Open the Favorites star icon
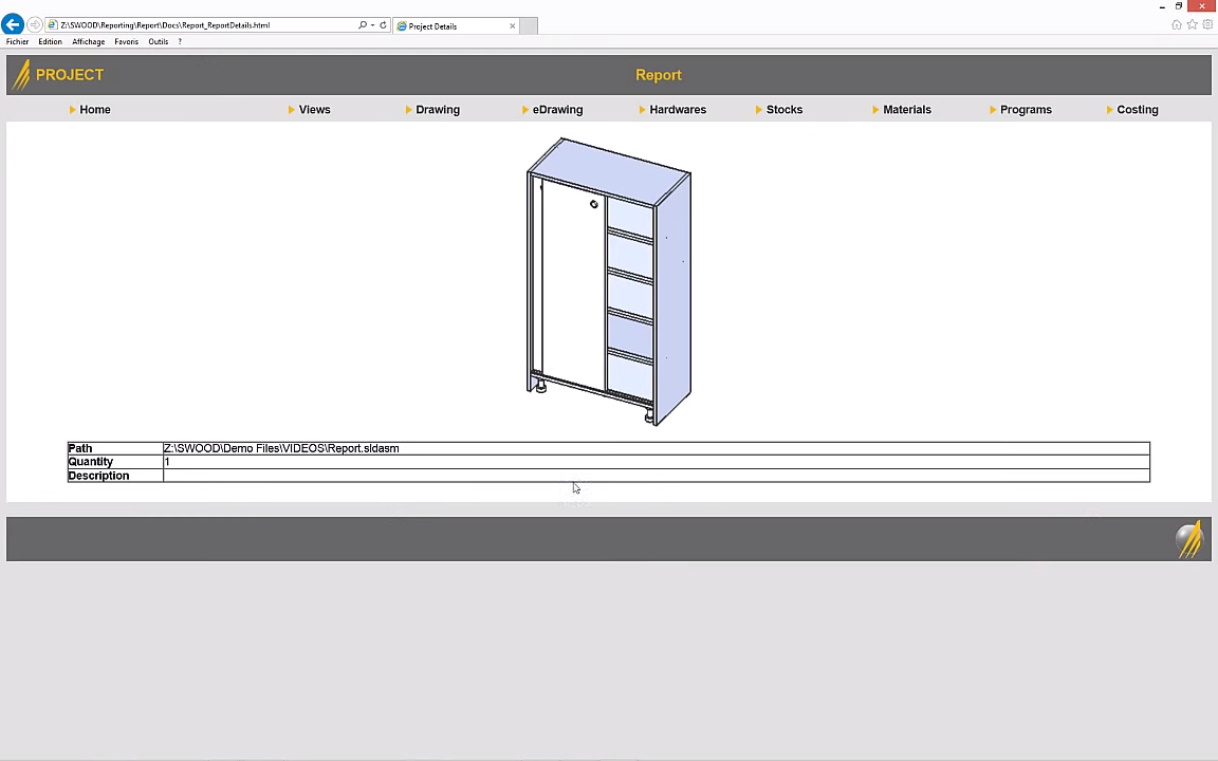 pyautogui.click(x=1192, y=25)
